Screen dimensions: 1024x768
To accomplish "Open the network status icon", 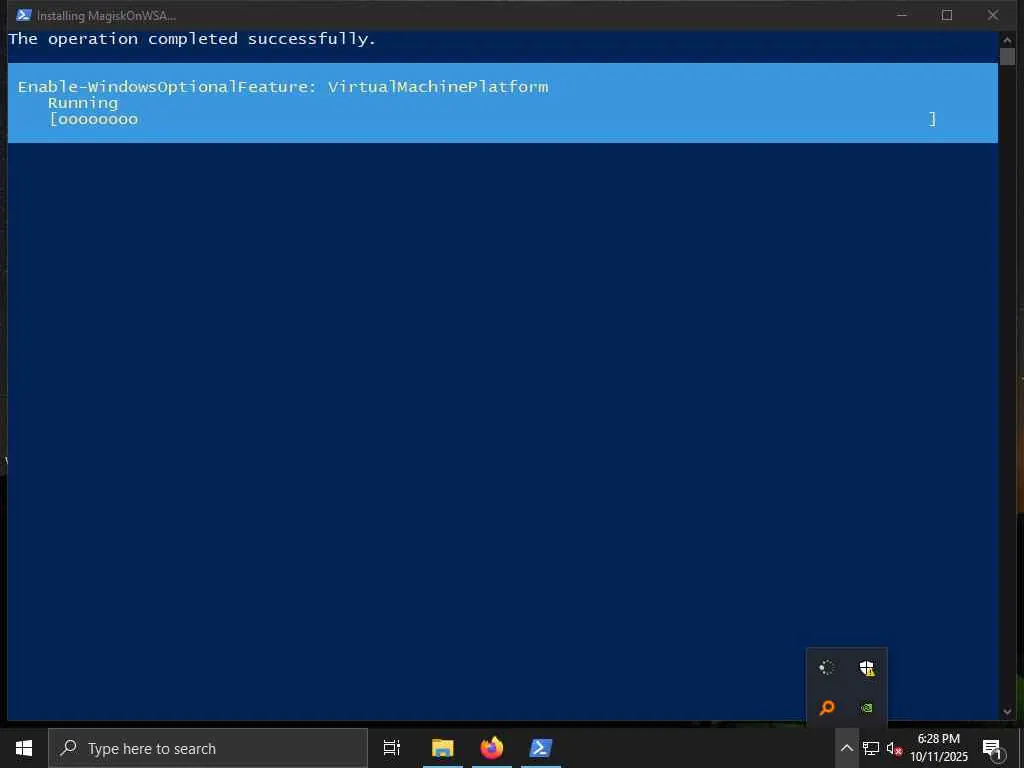I will (x=871, y=748).
